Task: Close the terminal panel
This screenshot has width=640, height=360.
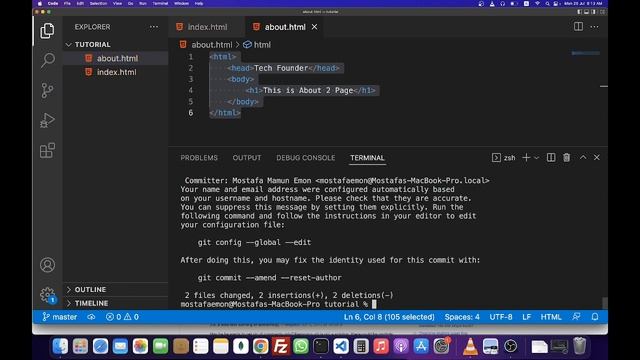Action: point(597,158)
